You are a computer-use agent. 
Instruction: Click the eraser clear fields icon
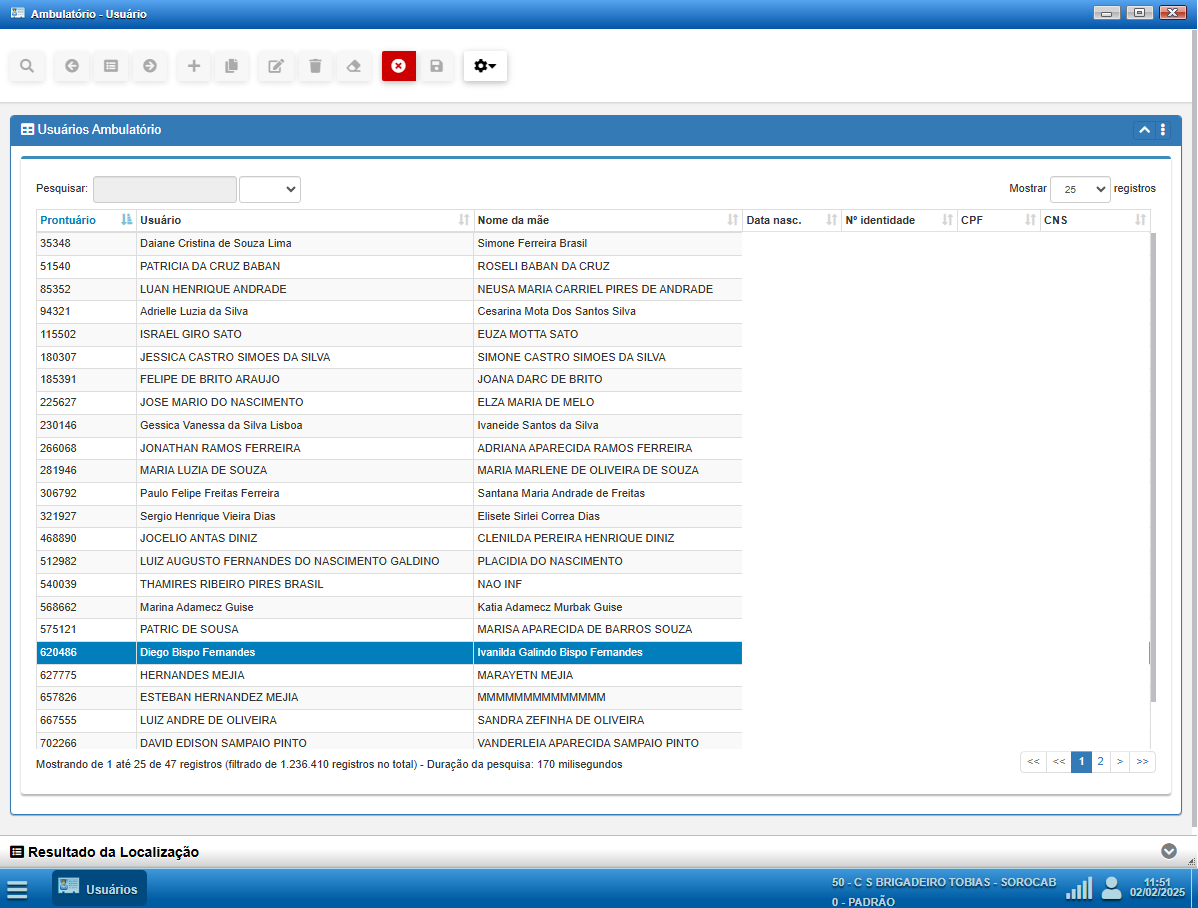tap(353, 66)
